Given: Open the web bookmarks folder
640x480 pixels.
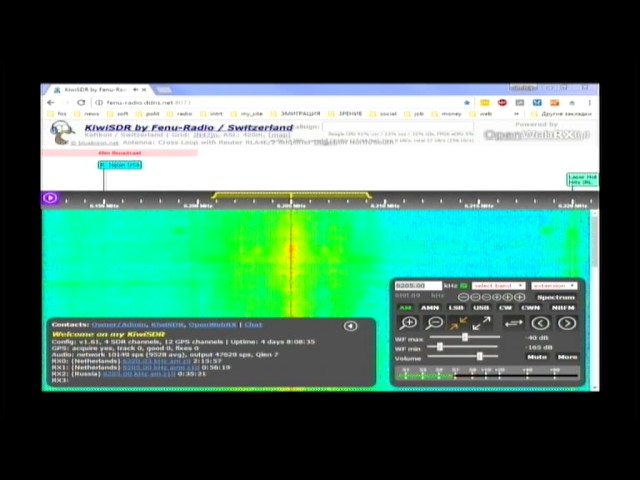Looking at the screenshot, I should click(x=482, y=114).
